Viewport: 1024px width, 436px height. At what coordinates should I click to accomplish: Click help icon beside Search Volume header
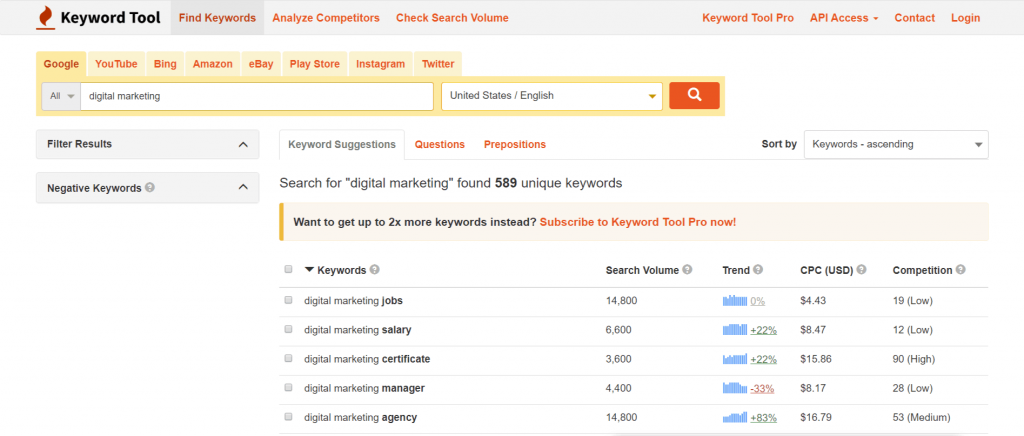coord(687,270)
